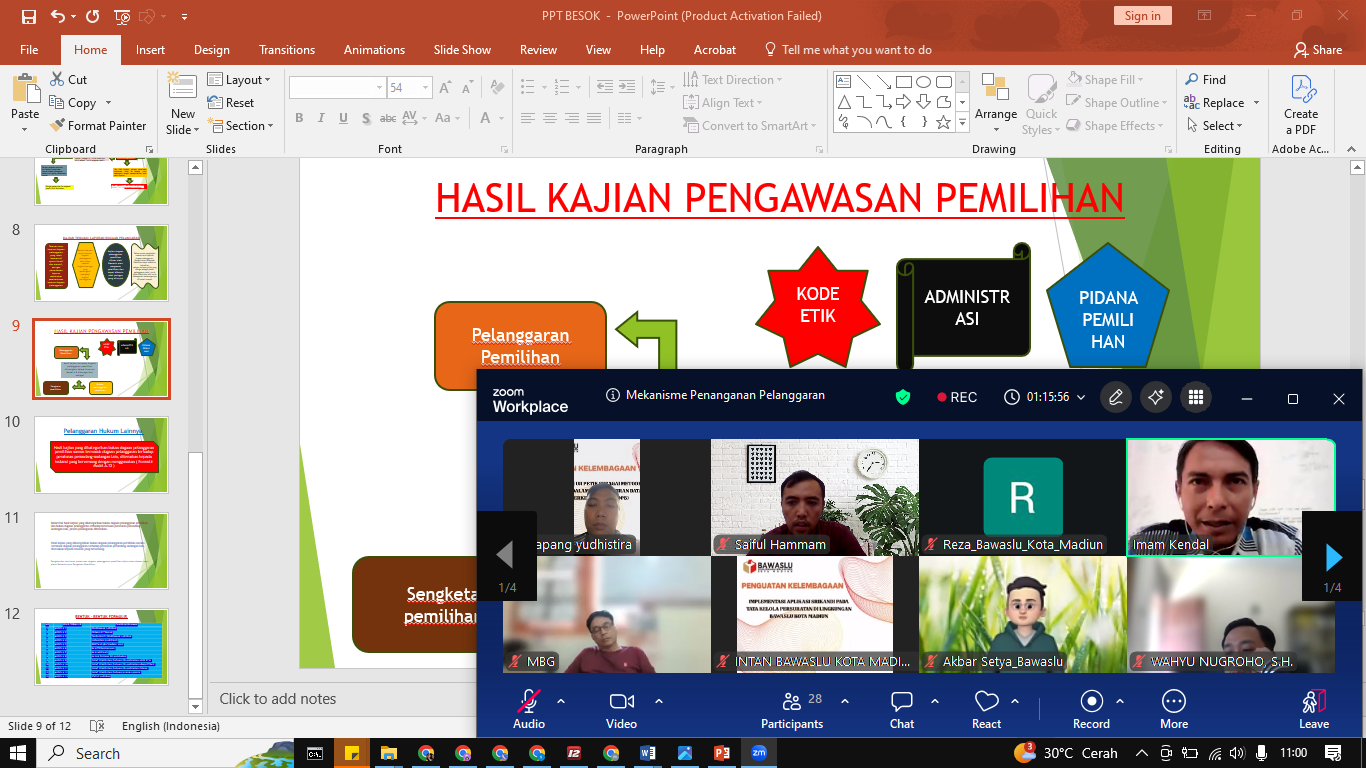Select slide 10 thumbnail
The width and height of the screenshot is (1366, 768).
coord(102,455)
